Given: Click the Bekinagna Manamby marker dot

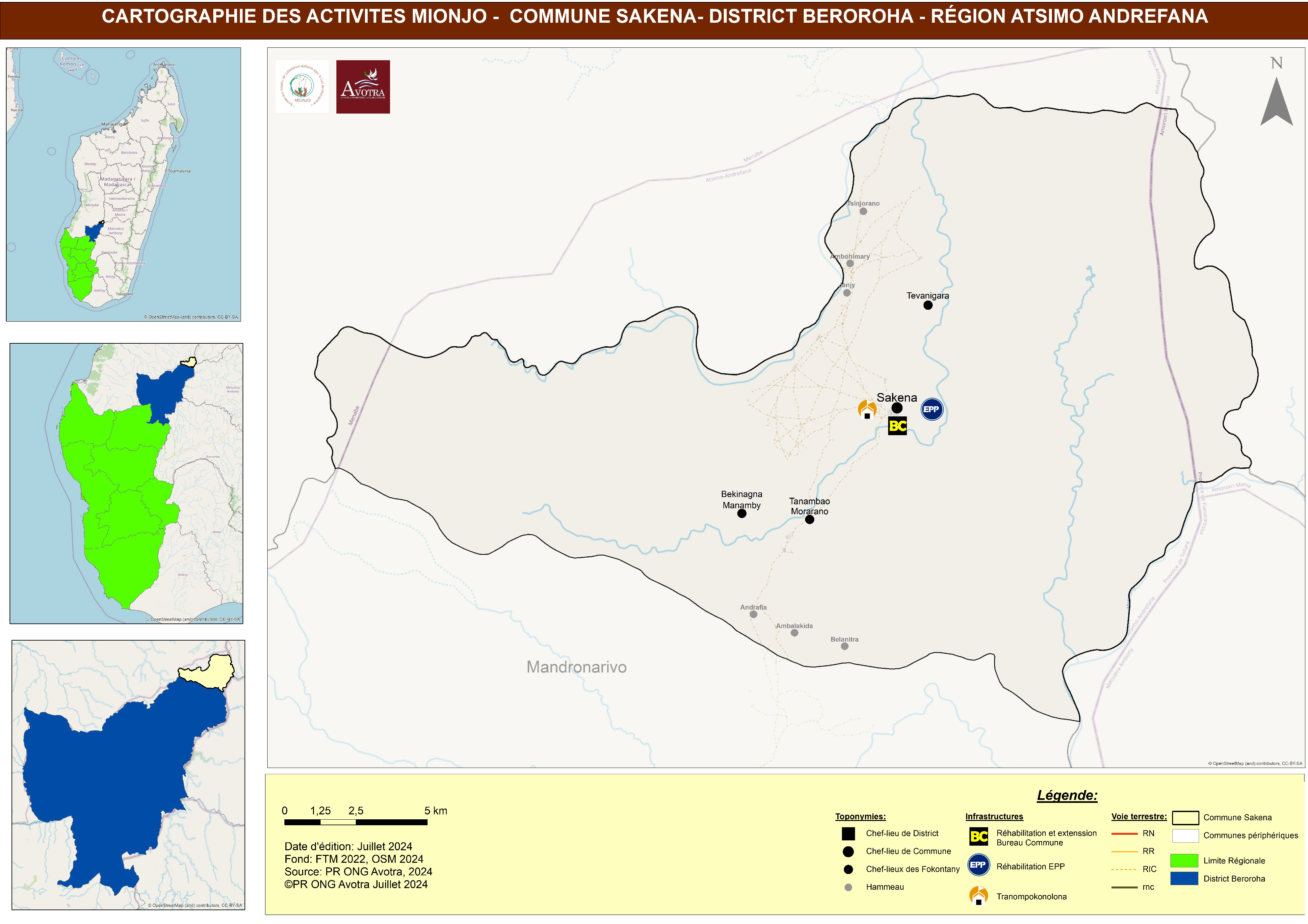Looking at the screenshot, I should point(742,514).
